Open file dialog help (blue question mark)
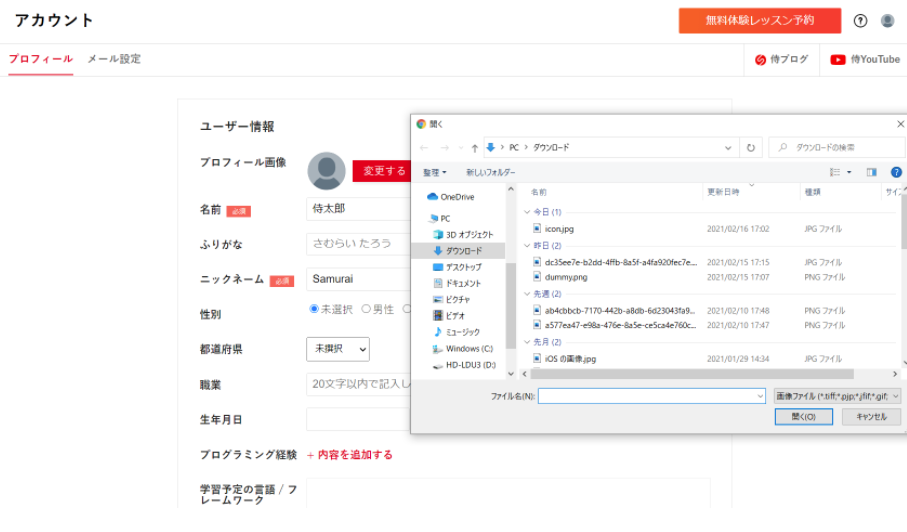The image size is (907, 532). 896,173
